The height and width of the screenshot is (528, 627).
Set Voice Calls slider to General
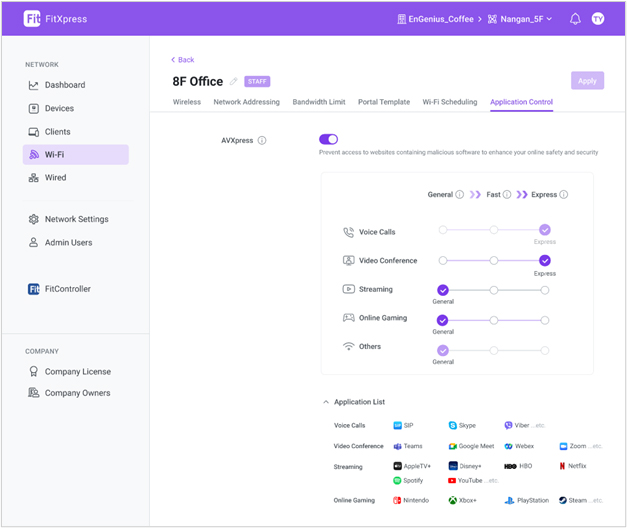pos(443,230)
